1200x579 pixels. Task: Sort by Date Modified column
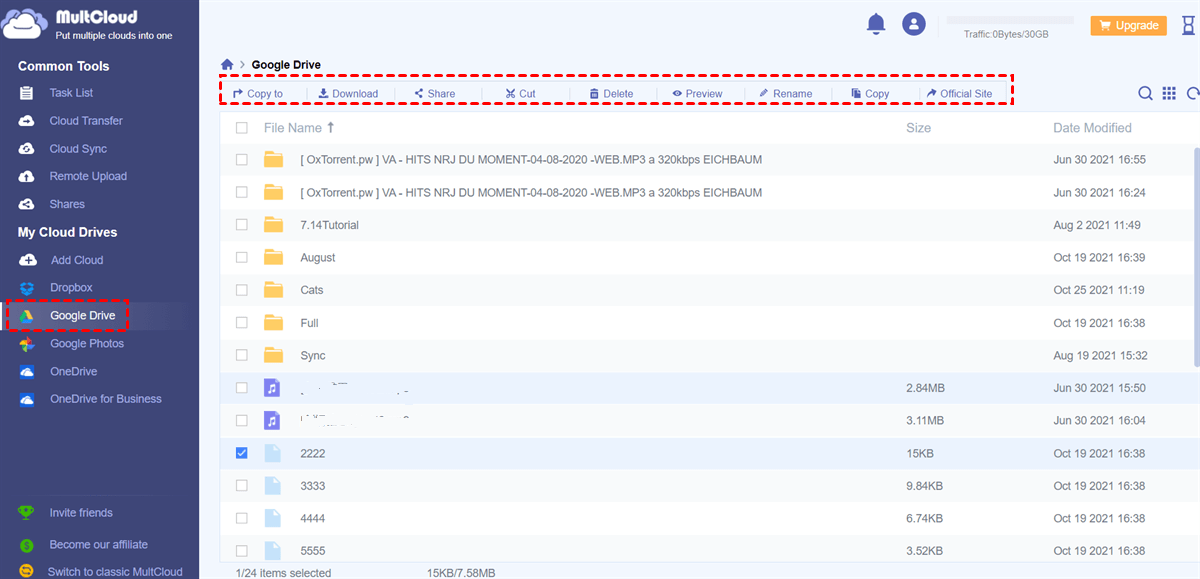tap(1092, 128)
